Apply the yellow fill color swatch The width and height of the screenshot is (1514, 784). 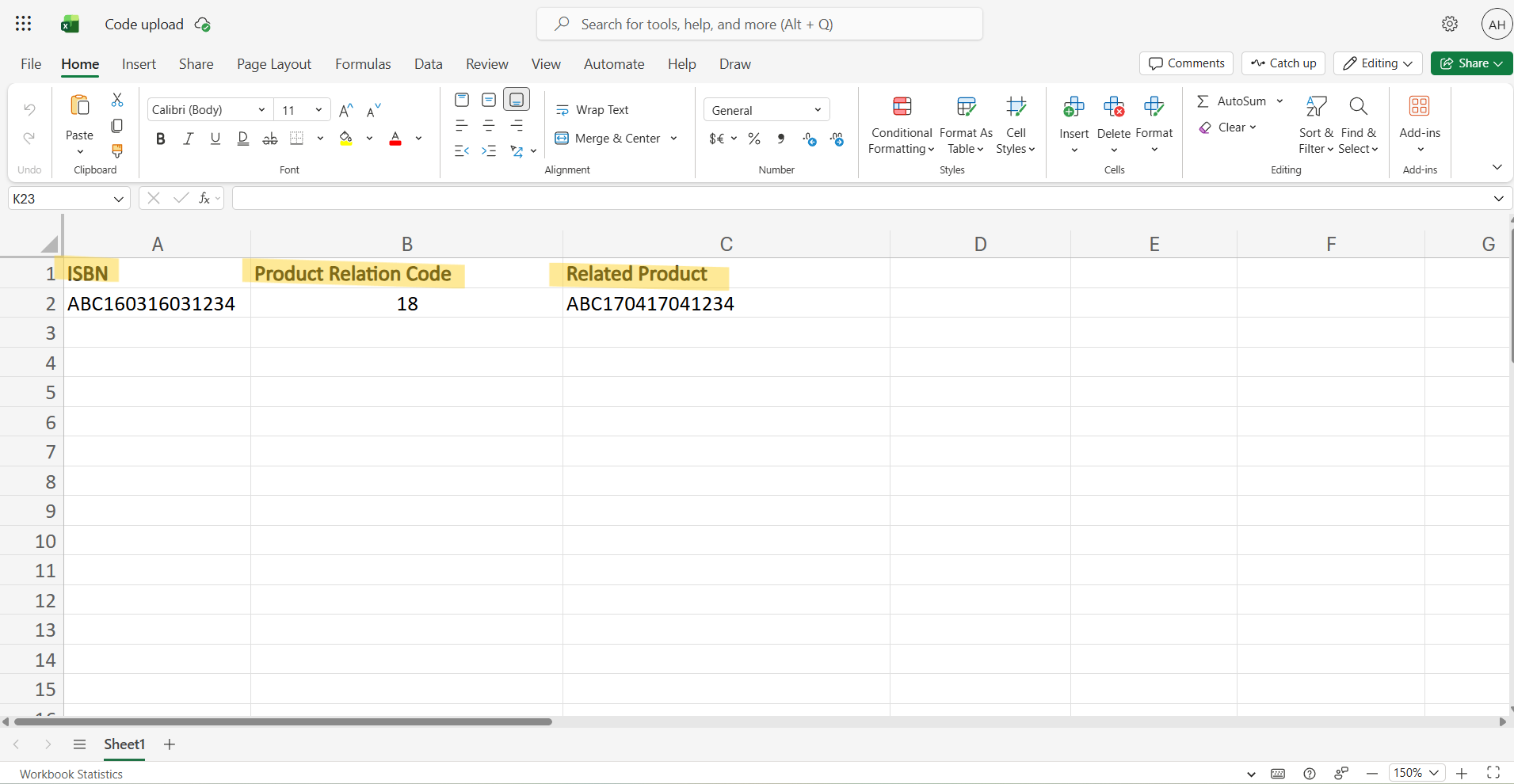click(346, 139)
